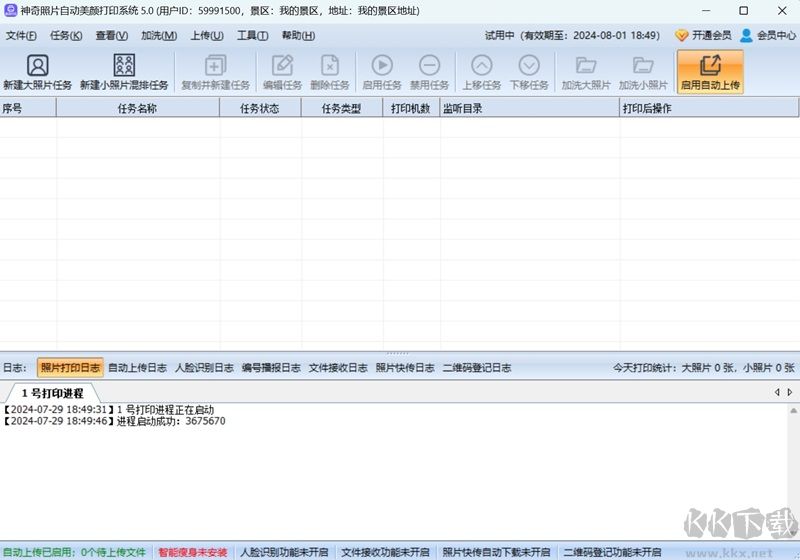Click the 序号 column header
This screenshot has width=800, height=560.
[x=28, y=108]
